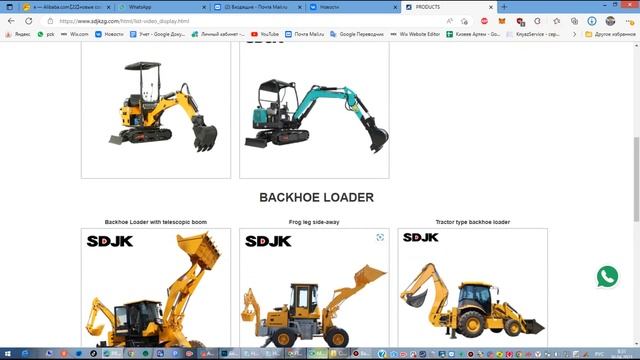This screenshot has width=640, height=360.
Task: Open the browser profile avatar
Action: 610,21
